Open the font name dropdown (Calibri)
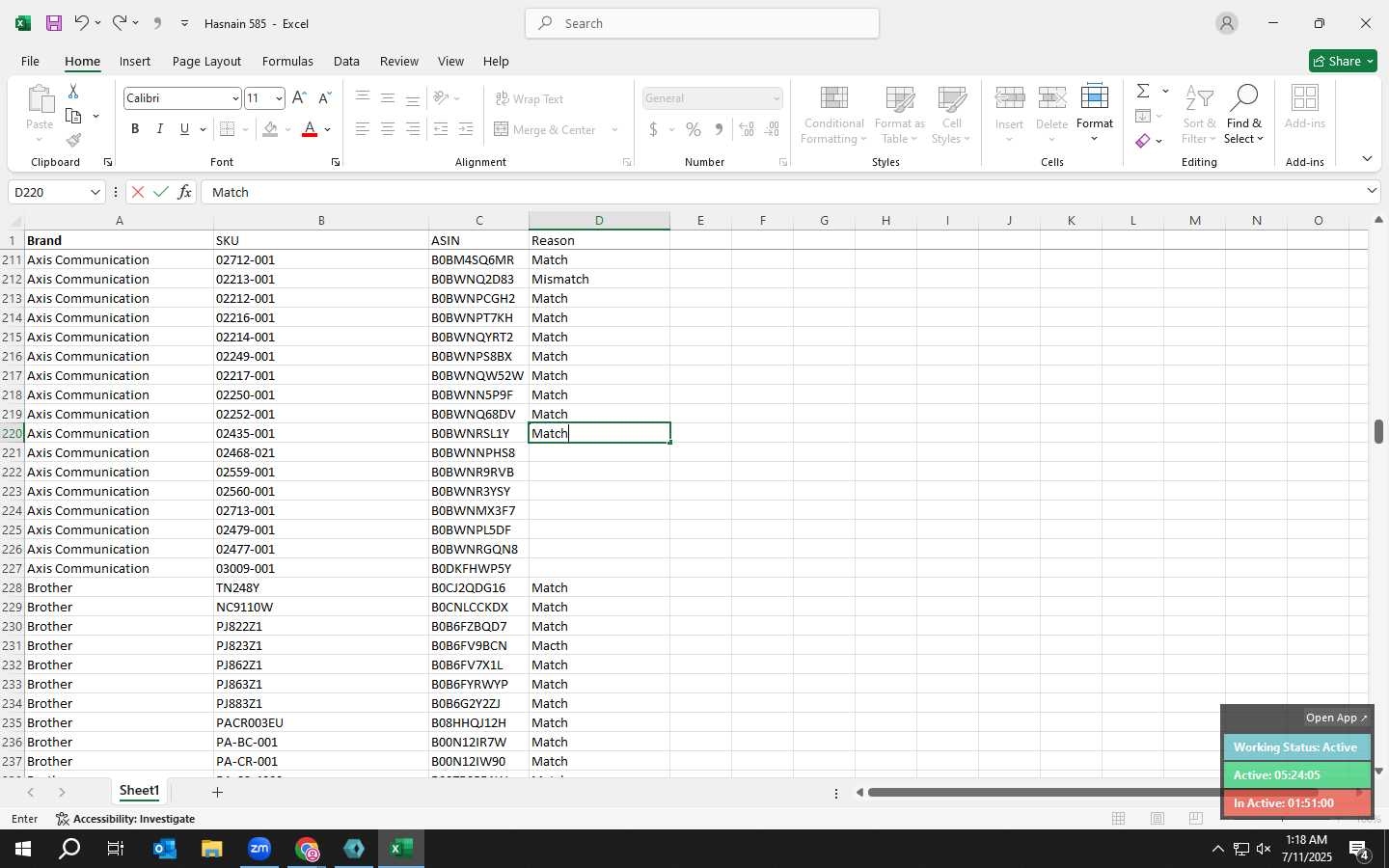This screenshot has height=868, width=1389. click(234, 98)
